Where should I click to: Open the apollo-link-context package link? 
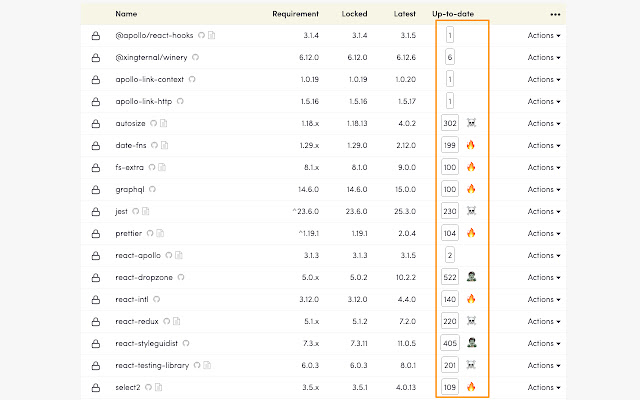coord(149,80)
